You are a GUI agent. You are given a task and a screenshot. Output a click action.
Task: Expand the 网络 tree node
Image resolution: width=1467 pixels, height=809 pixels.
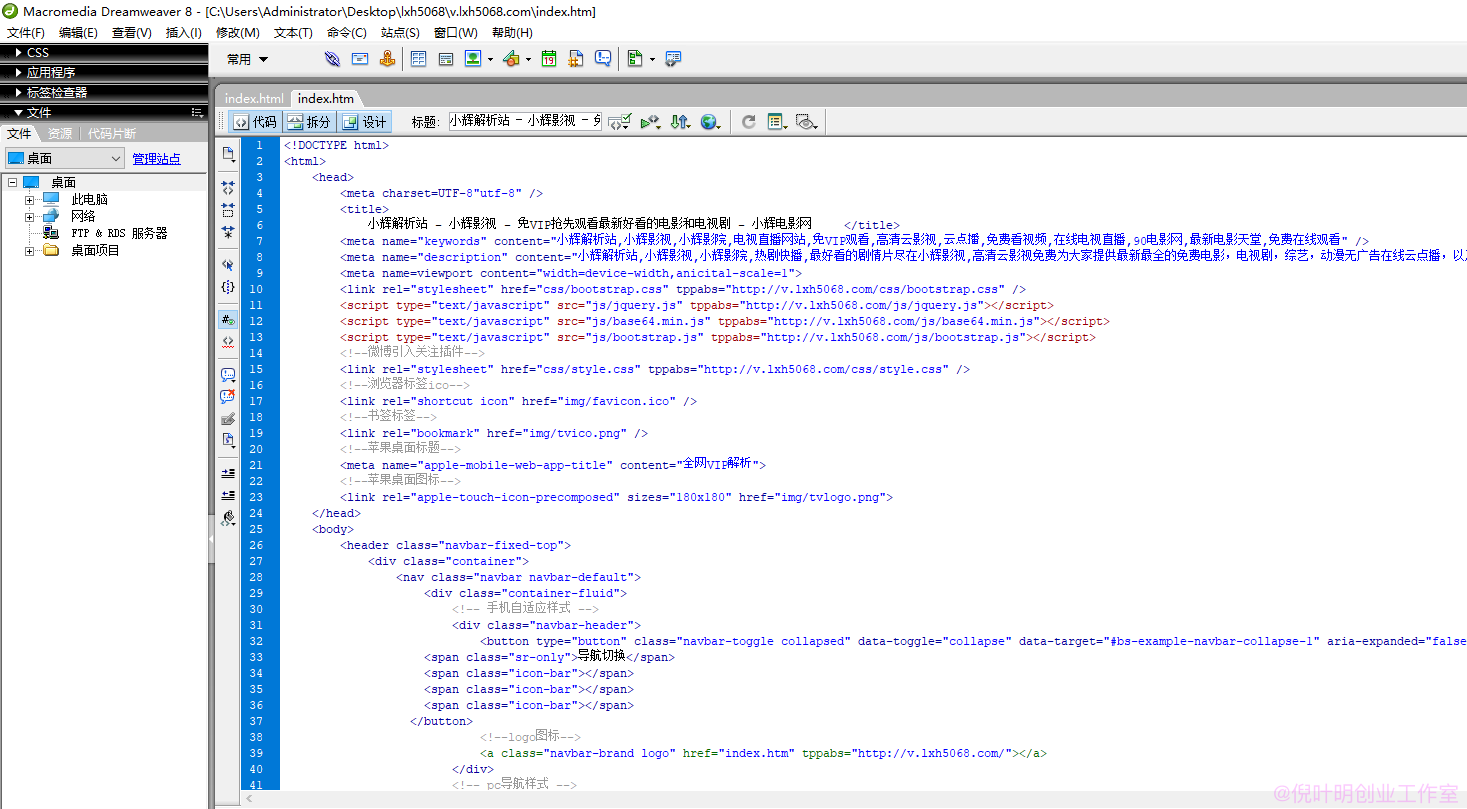[29, 217]
